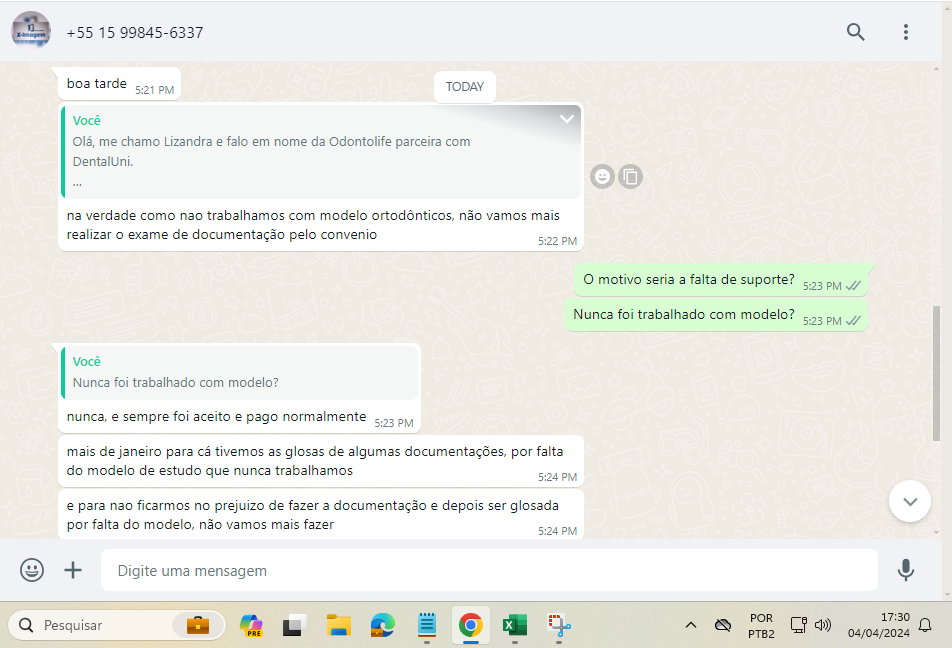
Task: Open Notepad from the taskbar
Action: click(427, 625)
